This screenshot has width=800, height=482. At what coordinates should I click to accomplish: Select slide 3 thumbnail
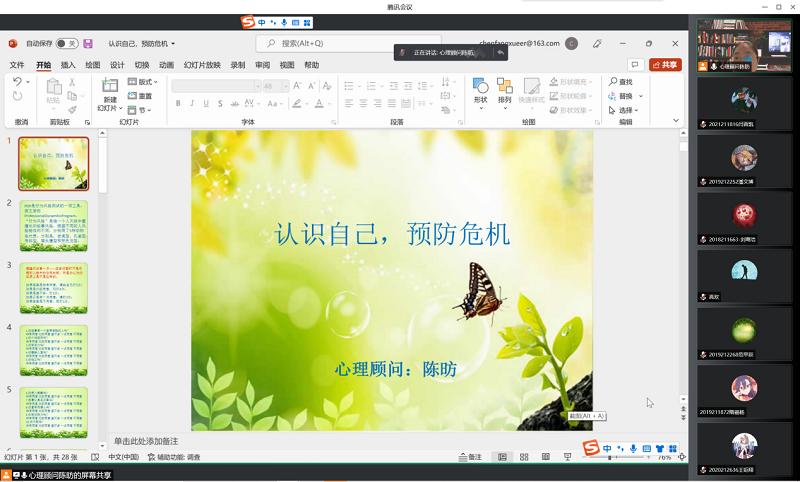click(54, 288)
